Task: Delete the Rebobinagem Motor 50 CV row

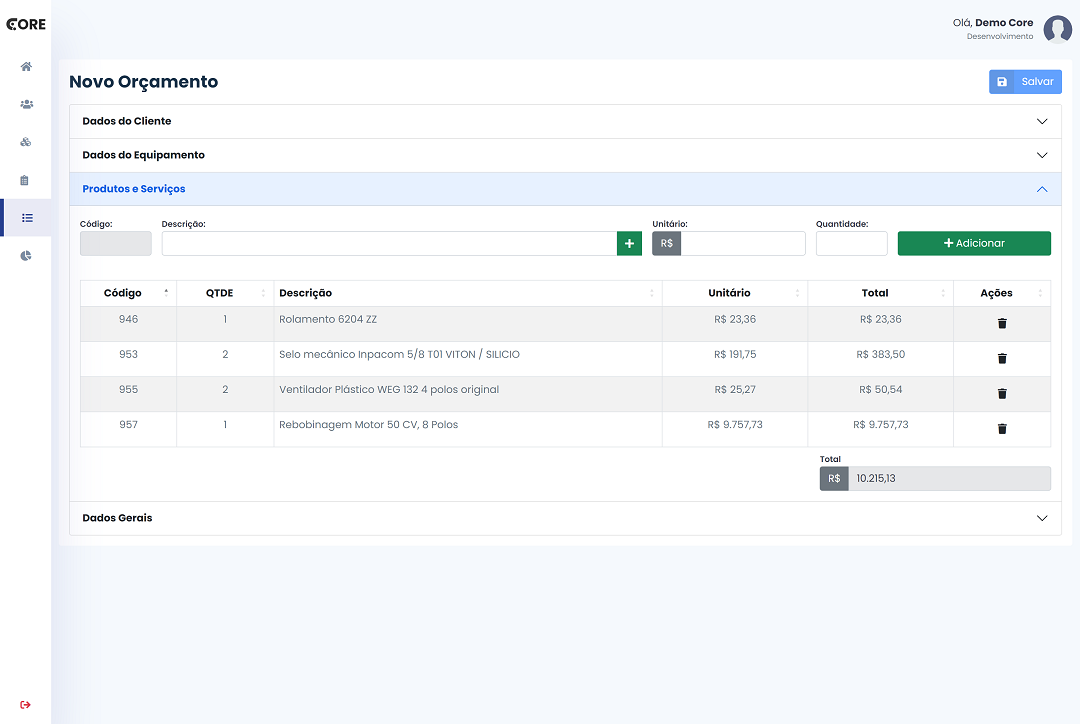Action: [1002, 428]
